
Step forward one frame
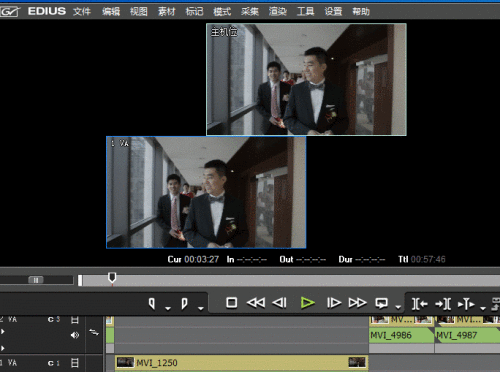pyautogui.click(x=334, y=303)
